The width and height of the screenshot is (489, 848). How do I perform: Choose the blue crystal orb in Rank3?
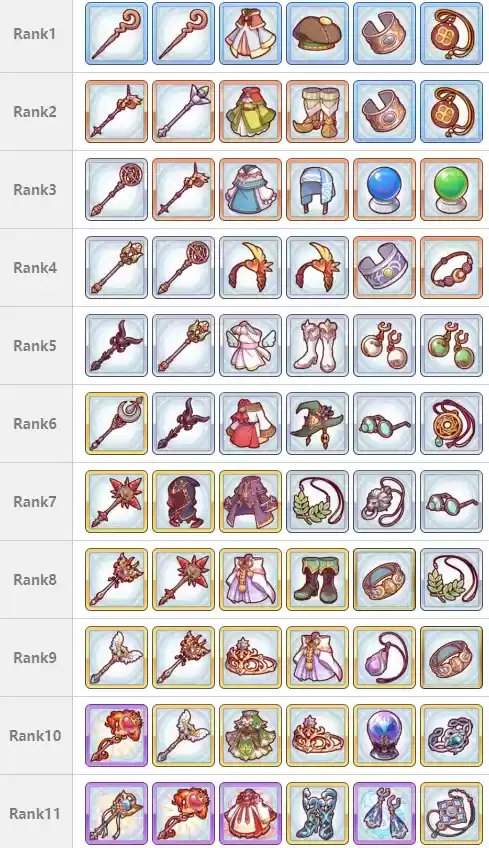coord(384,189)
